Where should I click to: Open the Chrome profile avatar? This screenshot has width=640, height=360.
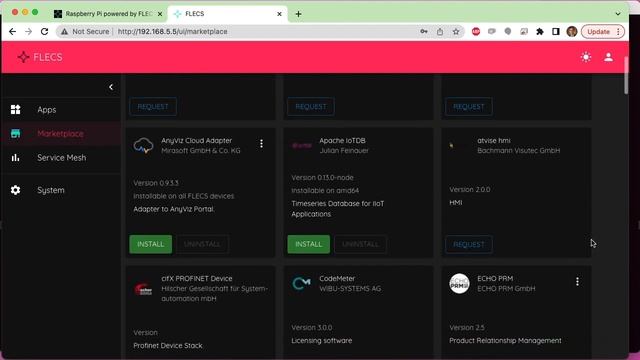point(572,31)
